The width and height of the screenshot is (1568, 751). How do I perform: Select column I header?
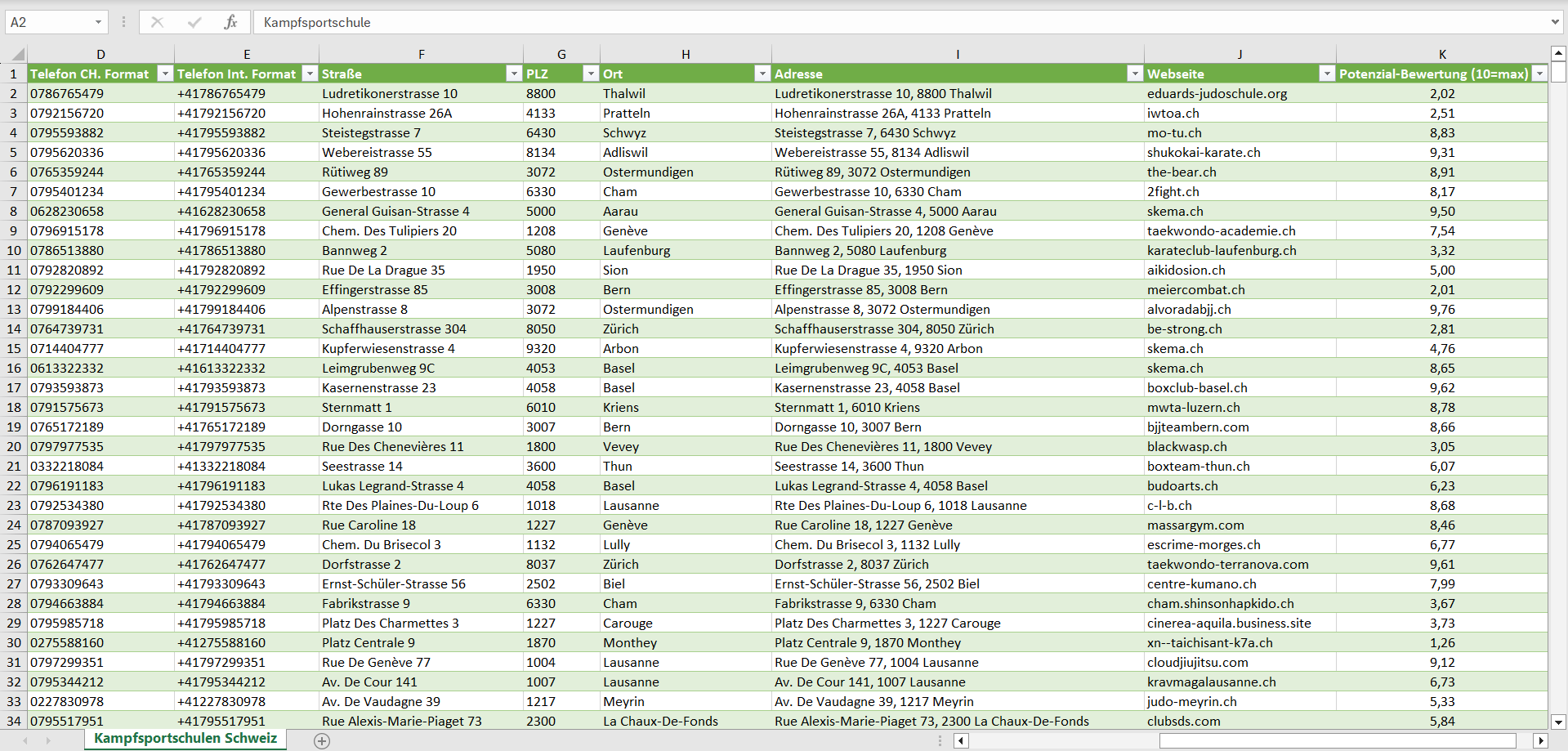pyautogui.click(x=958, y=55)
